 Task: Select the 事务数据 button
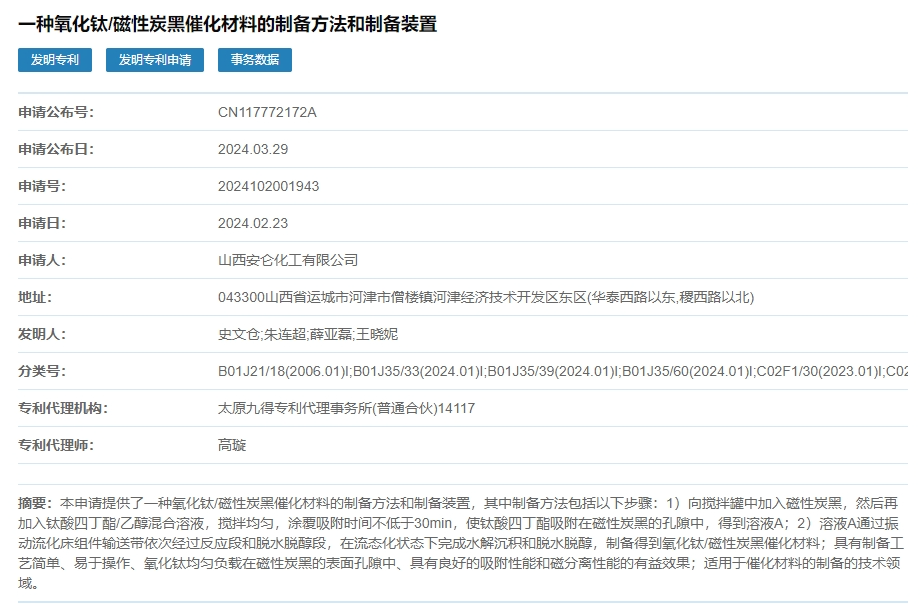(255, 60)
